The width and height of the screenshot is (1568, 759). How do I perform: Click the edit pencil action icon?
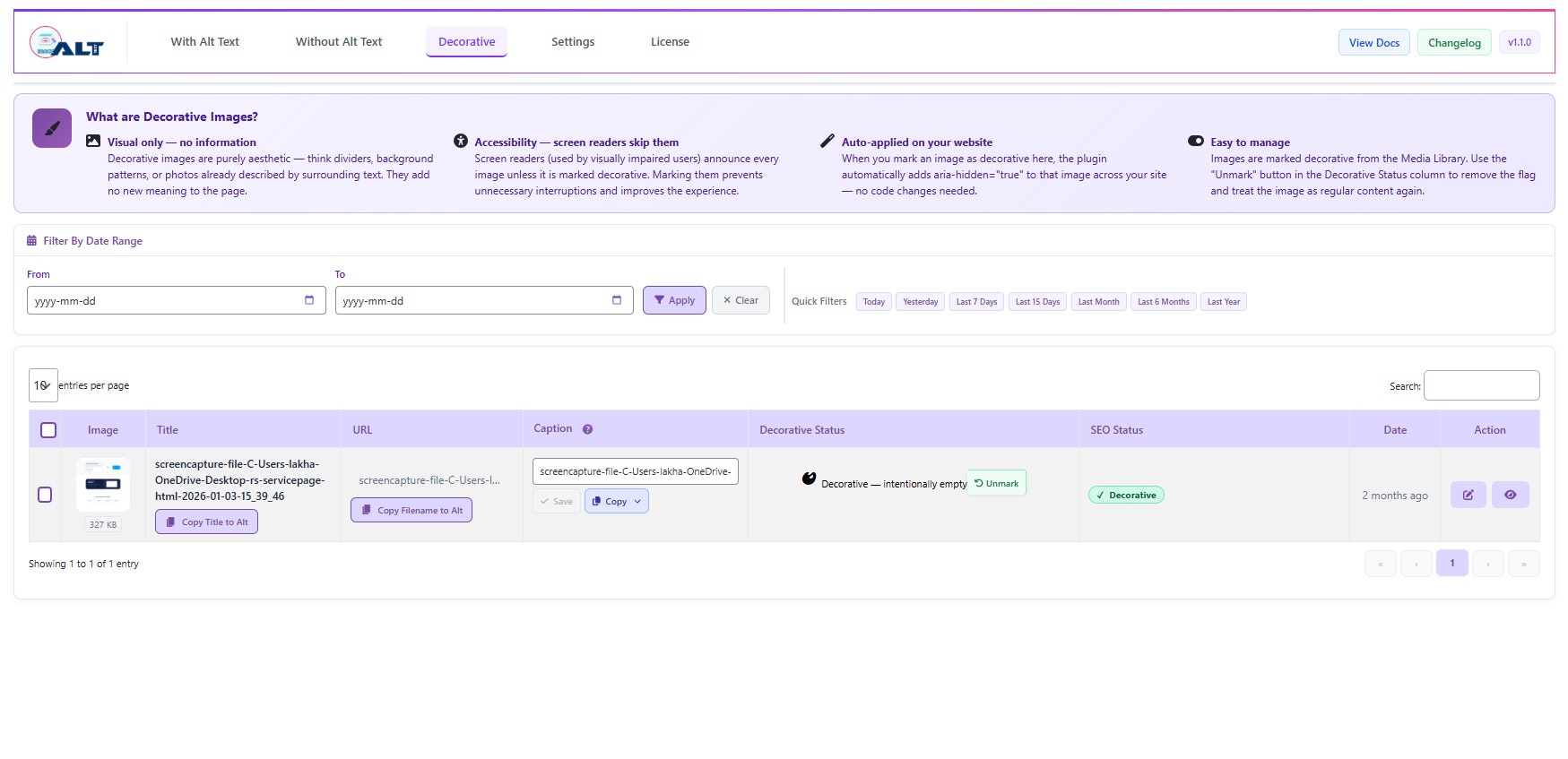tap(1468, 495)
